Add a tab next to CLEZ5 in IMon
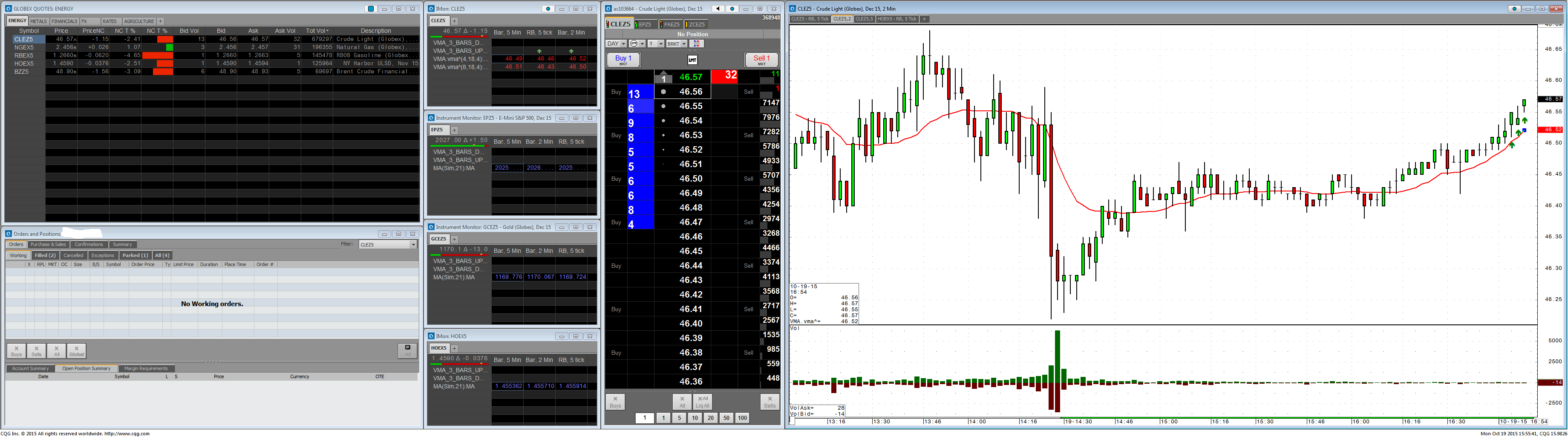 pyautogui.click(x=454, y=21)
